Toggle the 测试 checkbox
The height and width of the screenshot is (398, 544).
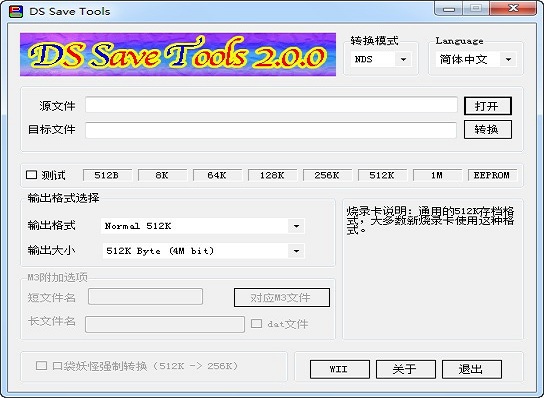pyautogui.click(x=31, y=175)
